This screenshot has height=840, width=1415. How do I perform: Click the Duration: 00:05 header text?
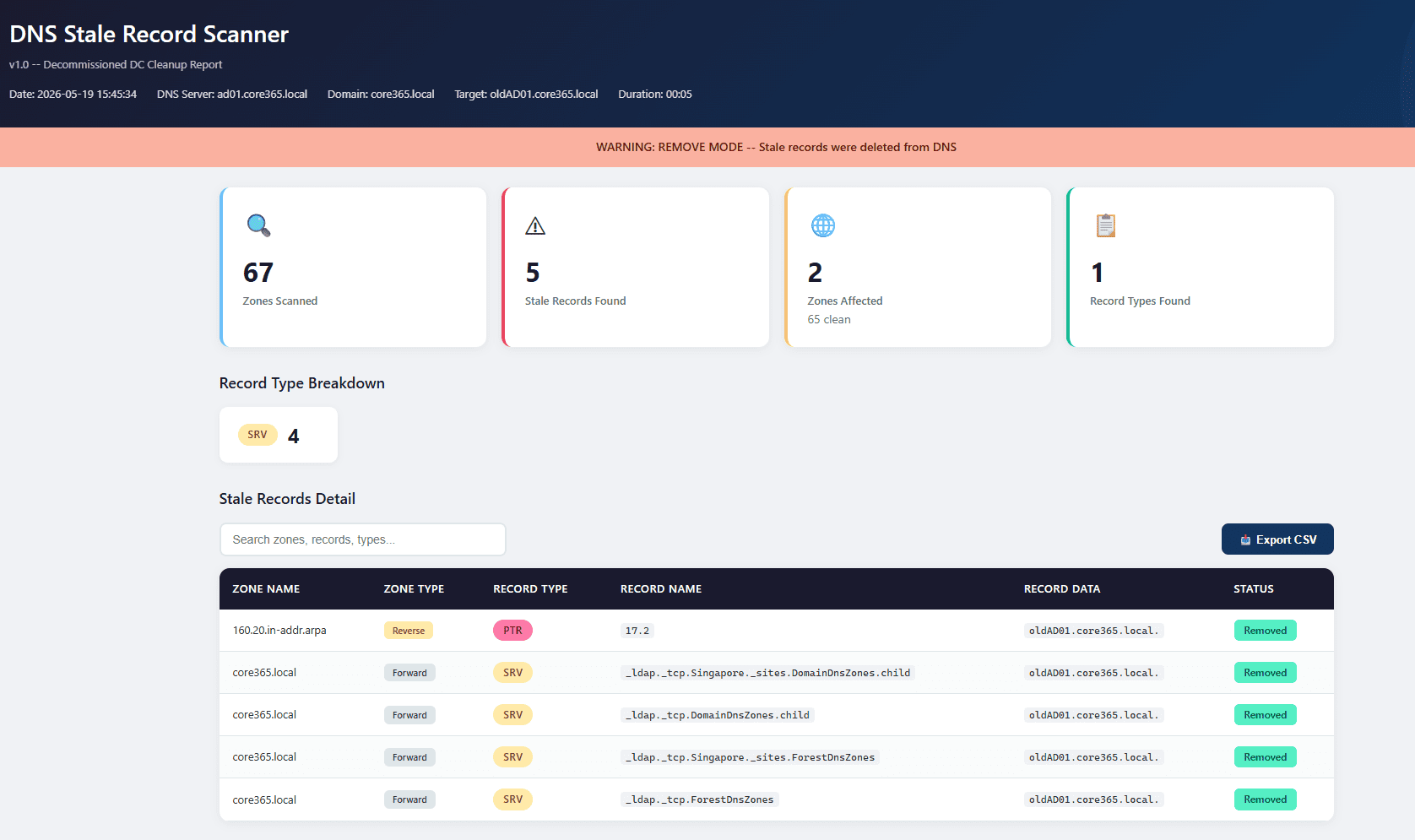(x=655, y=94)
